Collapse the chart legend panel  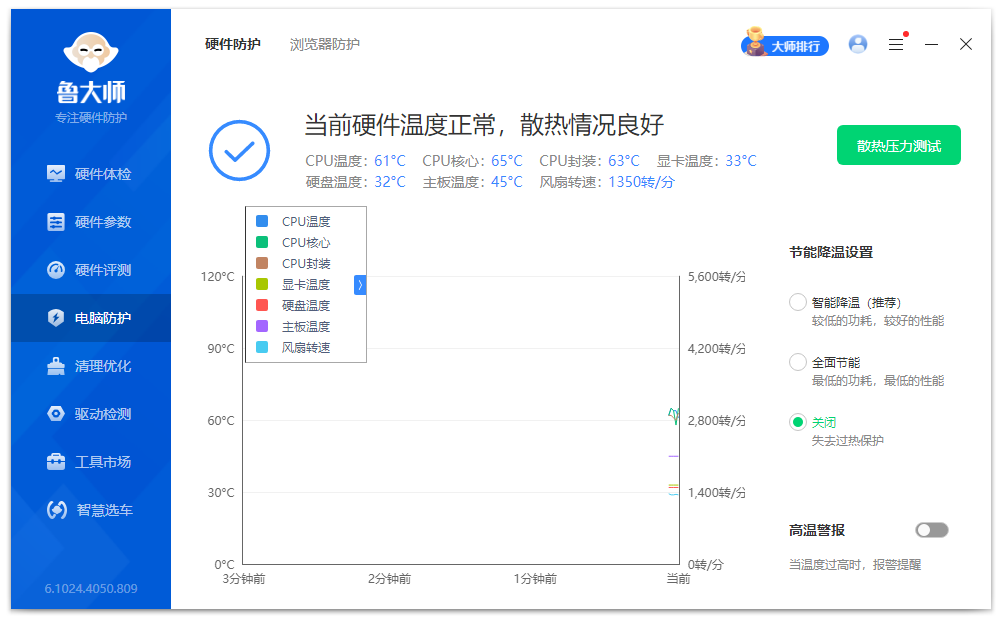(x=359, y=284)
